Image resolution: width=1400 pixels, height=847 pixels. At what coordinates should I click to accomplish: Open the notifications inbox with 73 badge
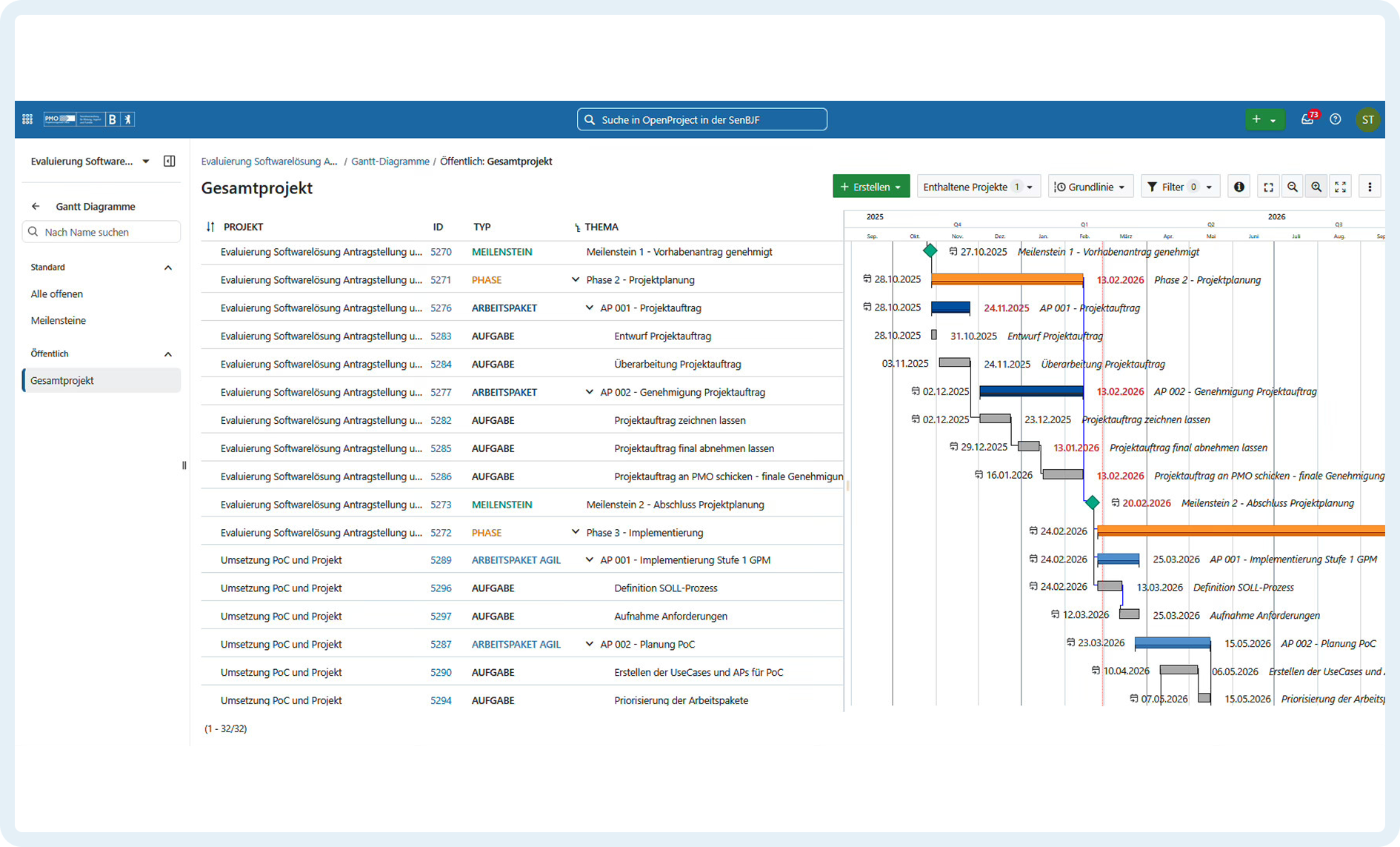tap(1307, 119)
